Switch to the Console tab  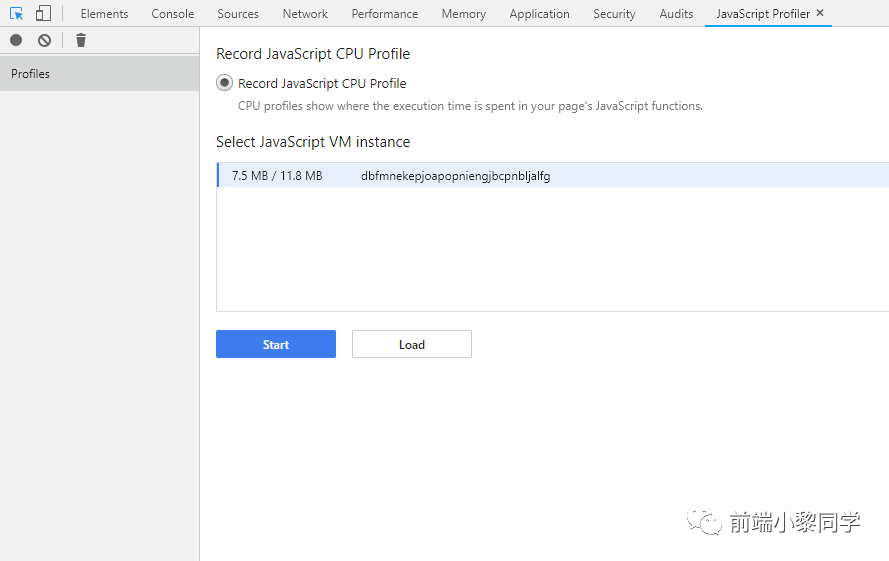[172, 14]
